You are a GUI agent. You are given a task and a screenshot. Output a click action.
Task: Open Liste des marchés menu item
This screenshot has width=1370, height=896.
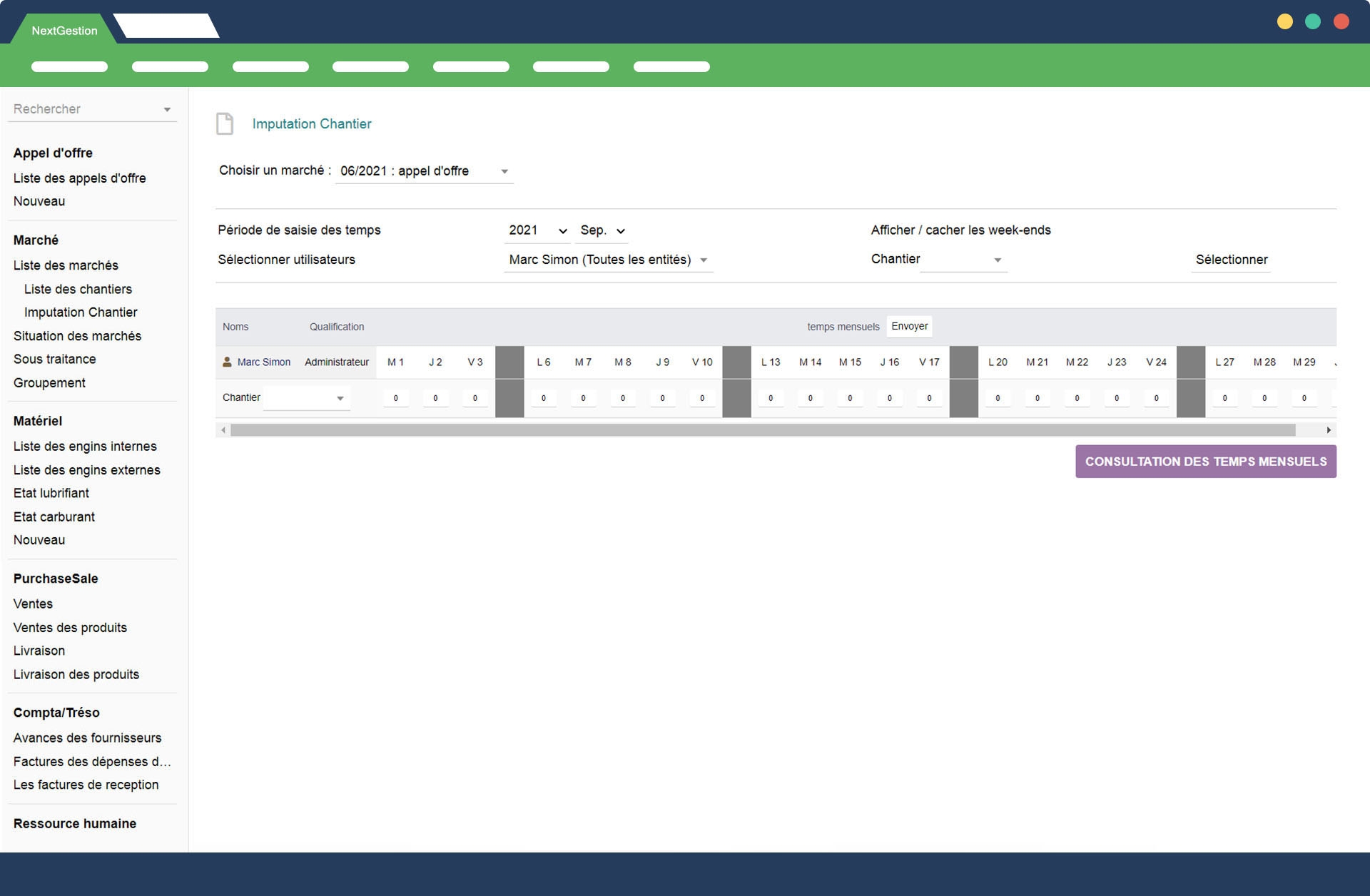pos(66,265)
